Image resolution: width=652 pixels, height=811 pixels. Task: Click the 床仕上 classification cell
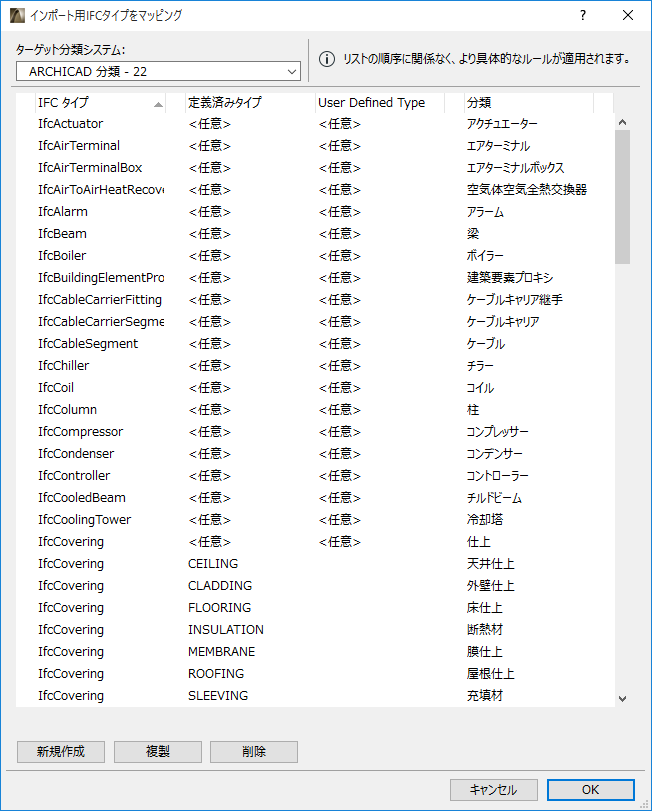(x=485, y=608)
